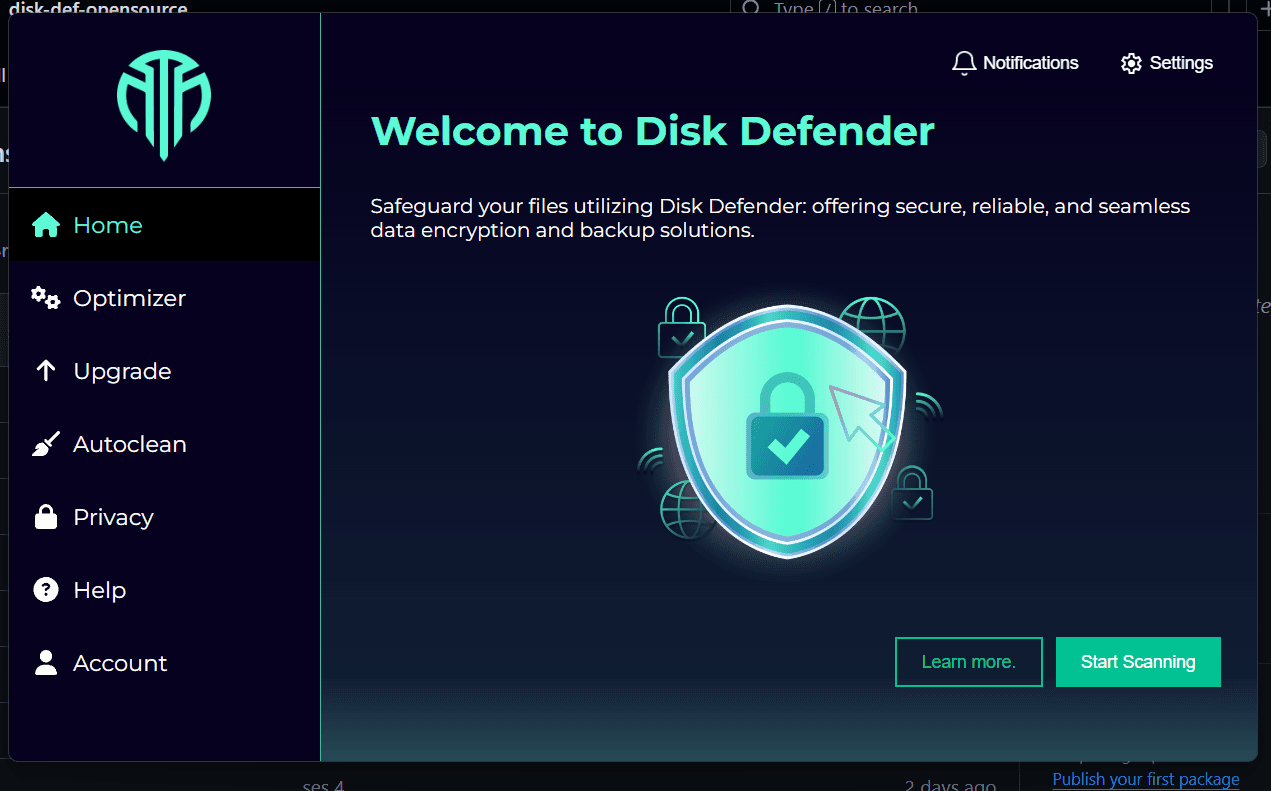Follow the Publish your first package link
1271x791 pixels.
(1145, 779)
